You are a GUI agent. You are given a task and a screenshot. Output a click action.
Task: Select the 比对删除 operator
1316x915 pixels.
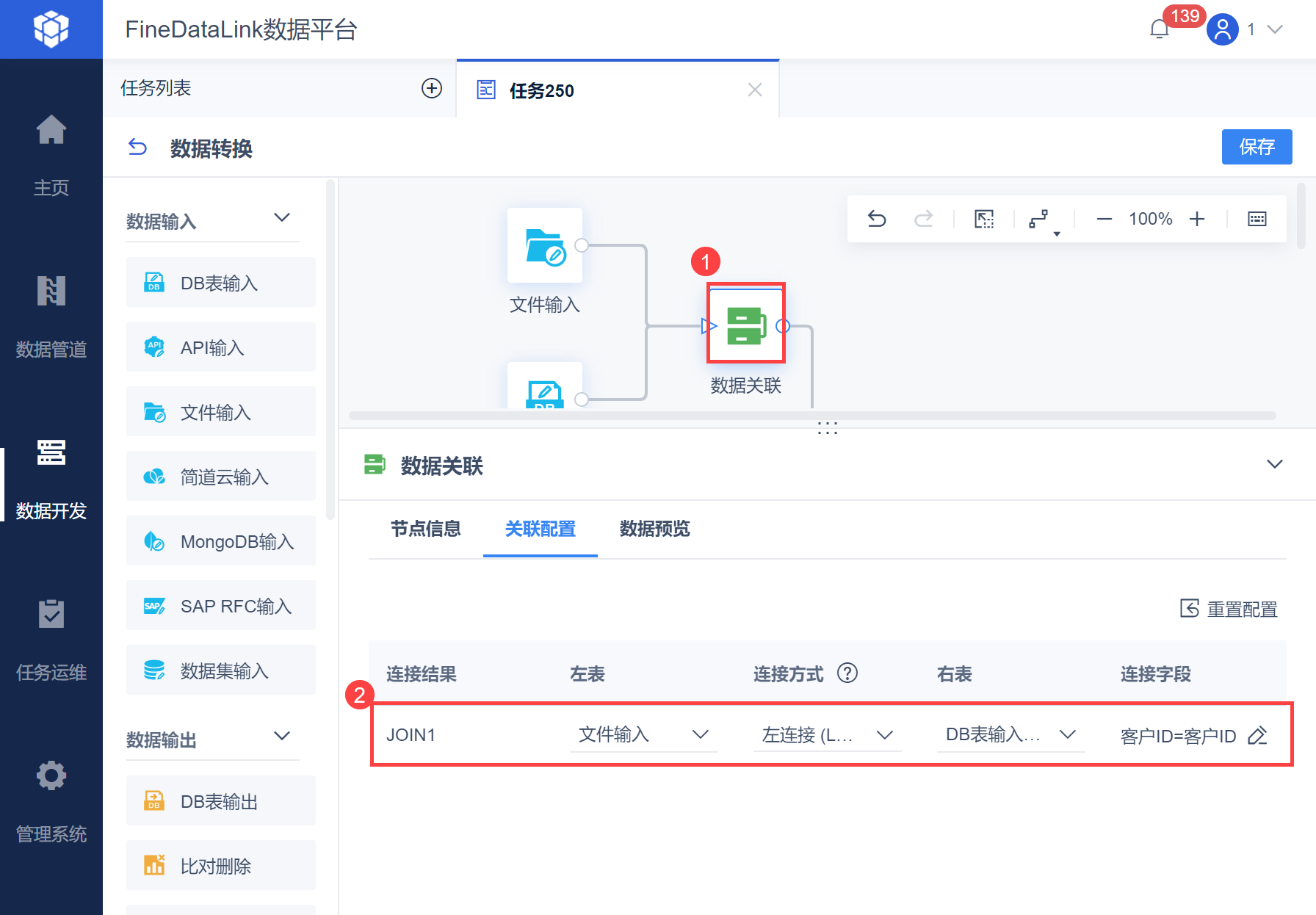click(221, 866)
